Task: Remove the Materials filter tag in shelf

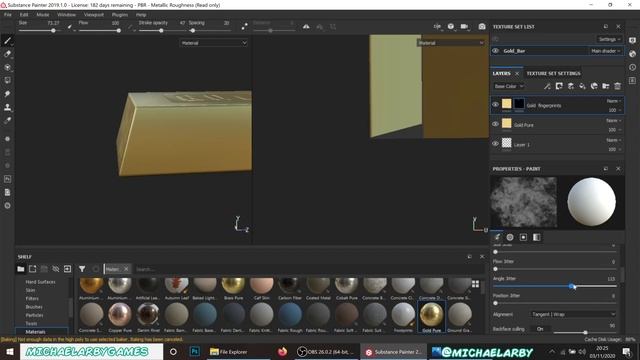Action: 126,269
